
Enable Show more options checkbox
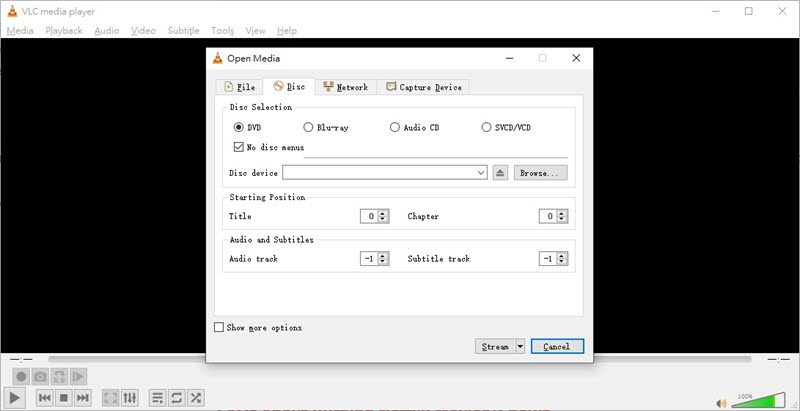(219, 327)
